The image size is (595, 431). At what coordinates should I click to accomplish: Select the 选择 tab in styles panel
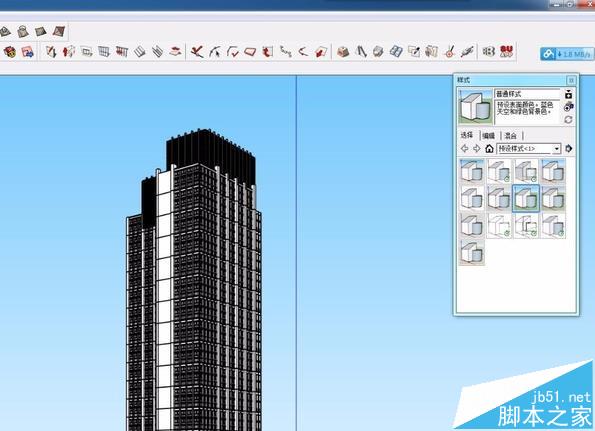[467, 135]
